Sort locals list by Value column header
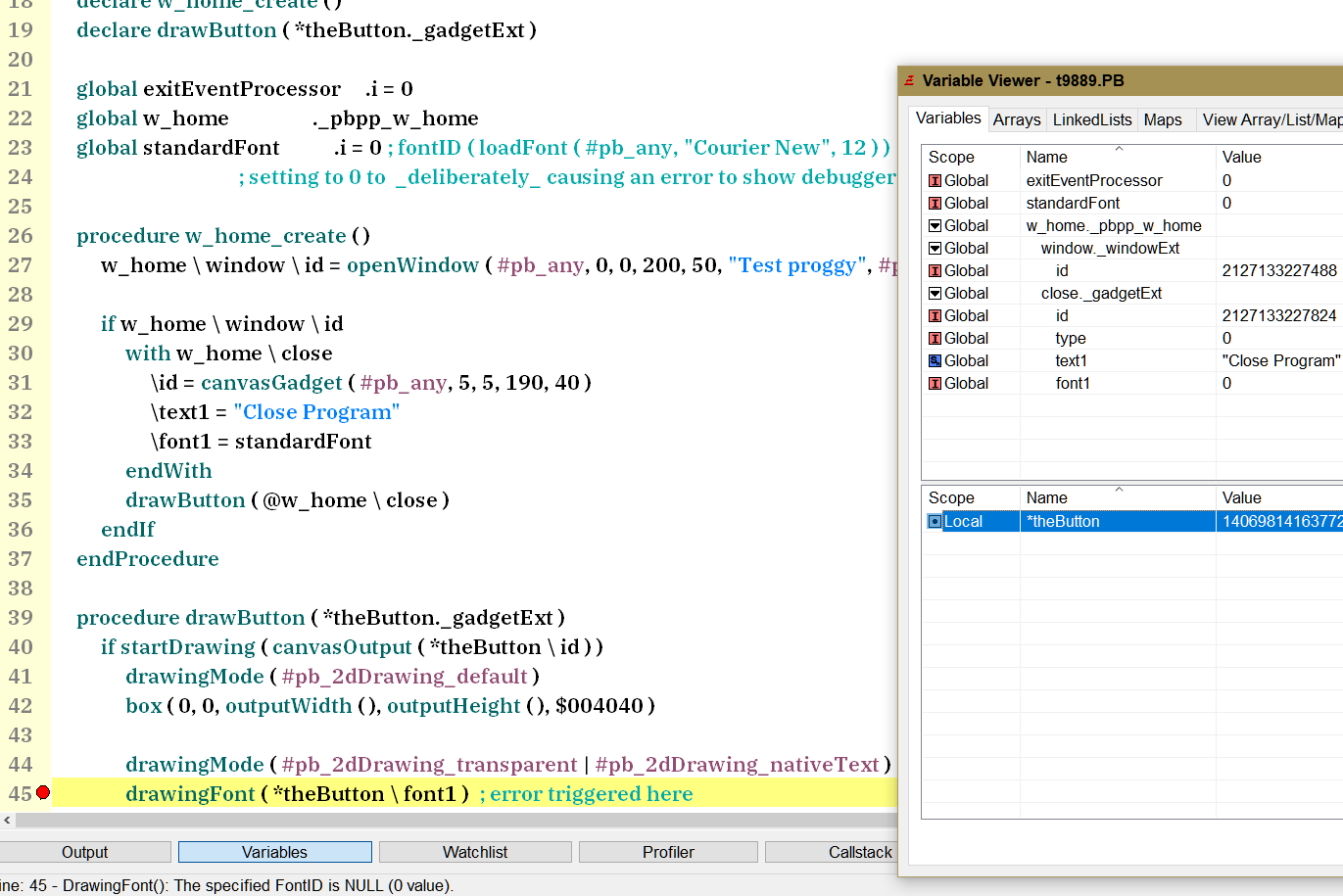Screen dimensions: 1343x896 (1279, 497)
